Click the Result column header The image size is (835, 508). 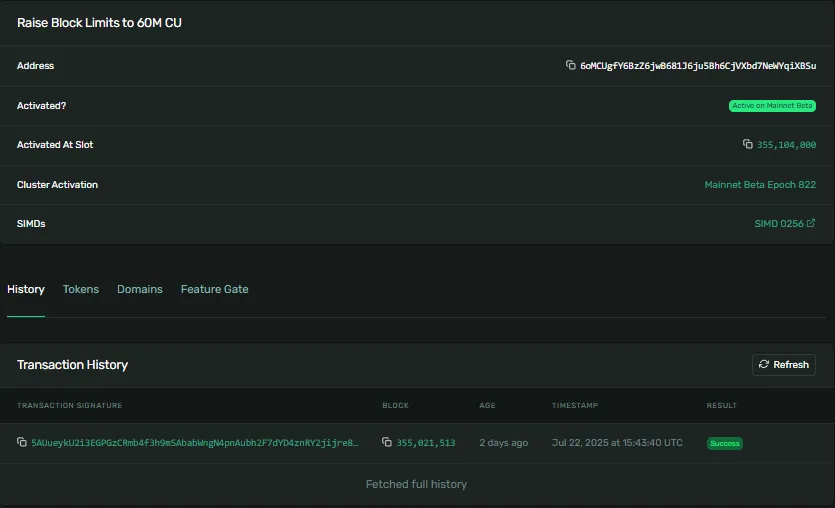pos(722,405)
